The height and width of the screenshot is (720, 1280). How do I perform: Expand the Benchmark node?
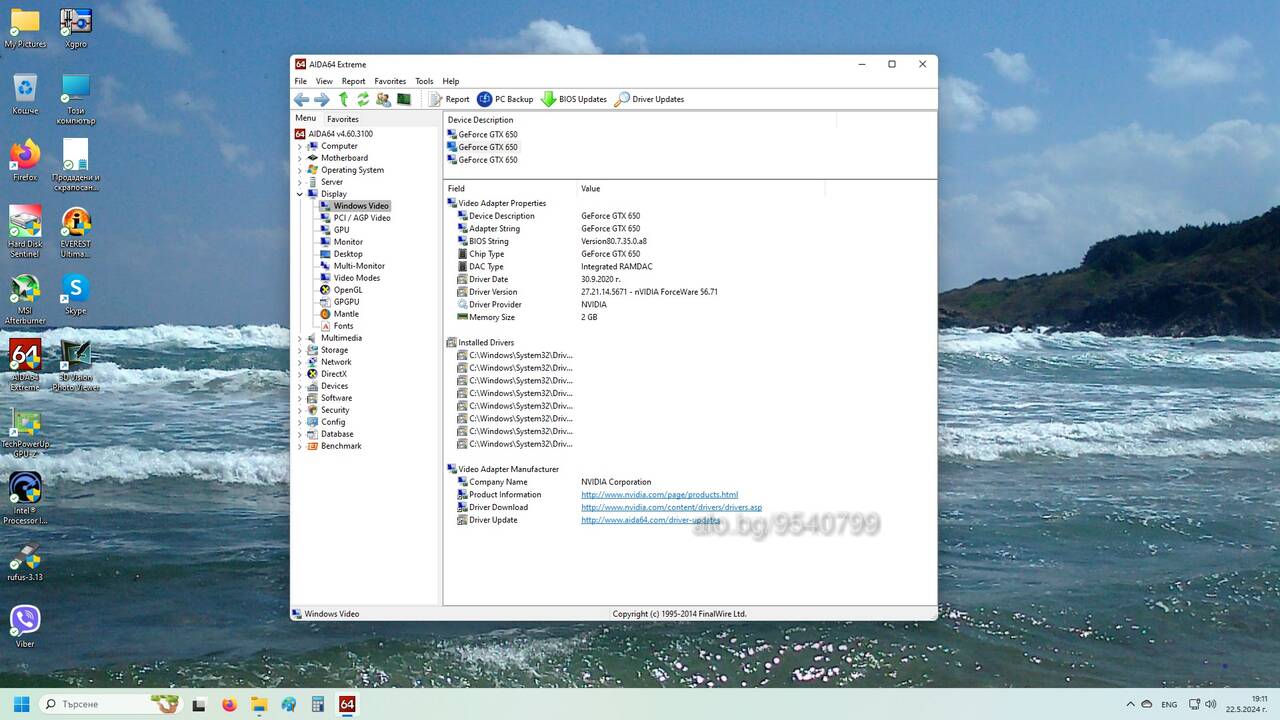[299, 446]
